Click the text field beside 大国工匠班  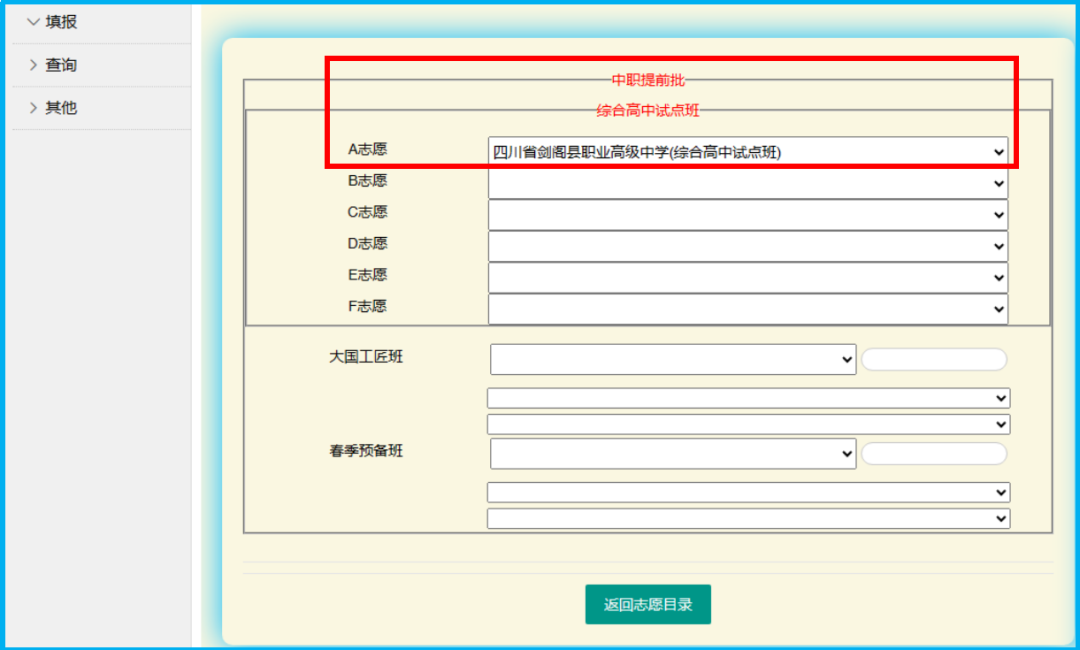(934, 360)
